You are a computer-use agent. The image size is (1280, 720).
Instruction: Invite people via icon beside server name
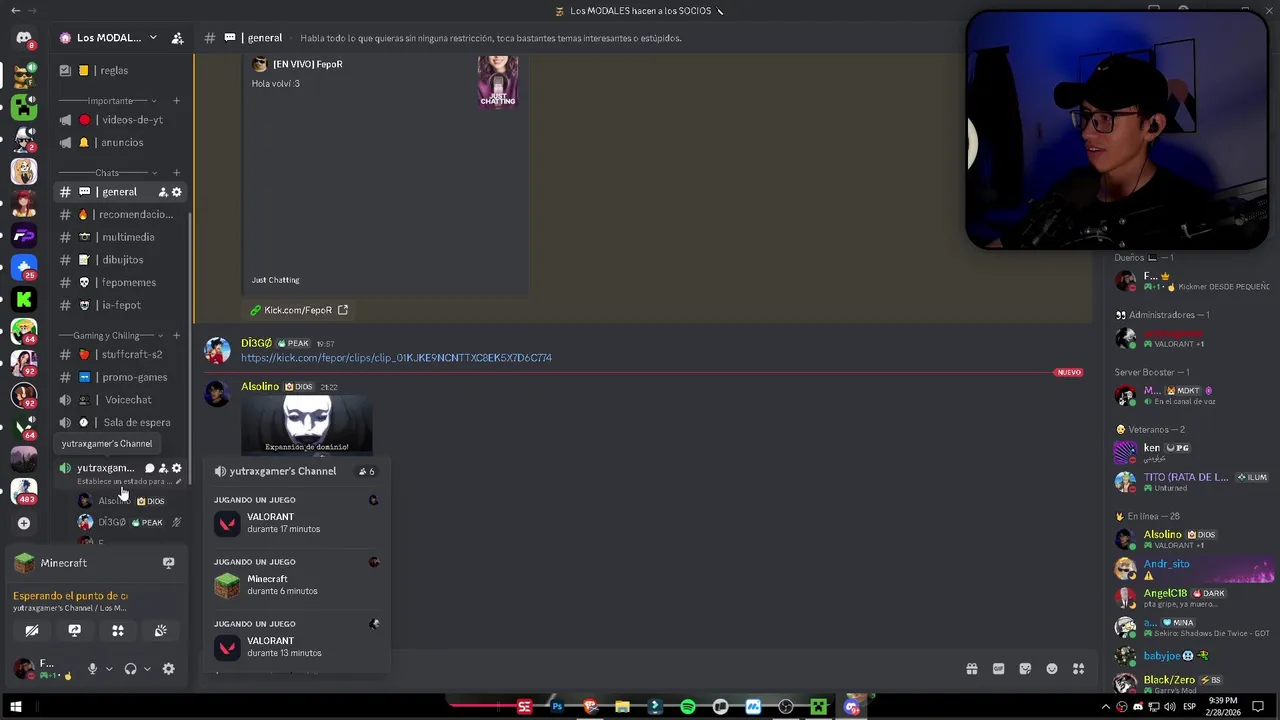(x=177, y=38)
